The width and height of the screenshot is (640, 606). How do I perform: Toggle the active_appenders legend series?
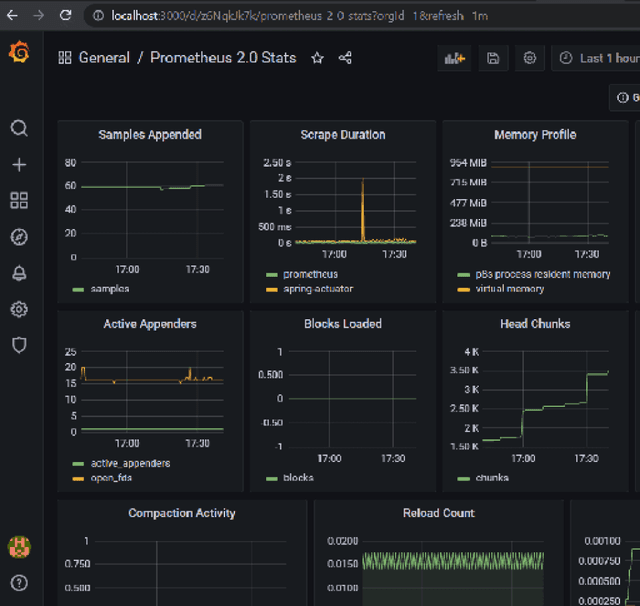(130, 463)
